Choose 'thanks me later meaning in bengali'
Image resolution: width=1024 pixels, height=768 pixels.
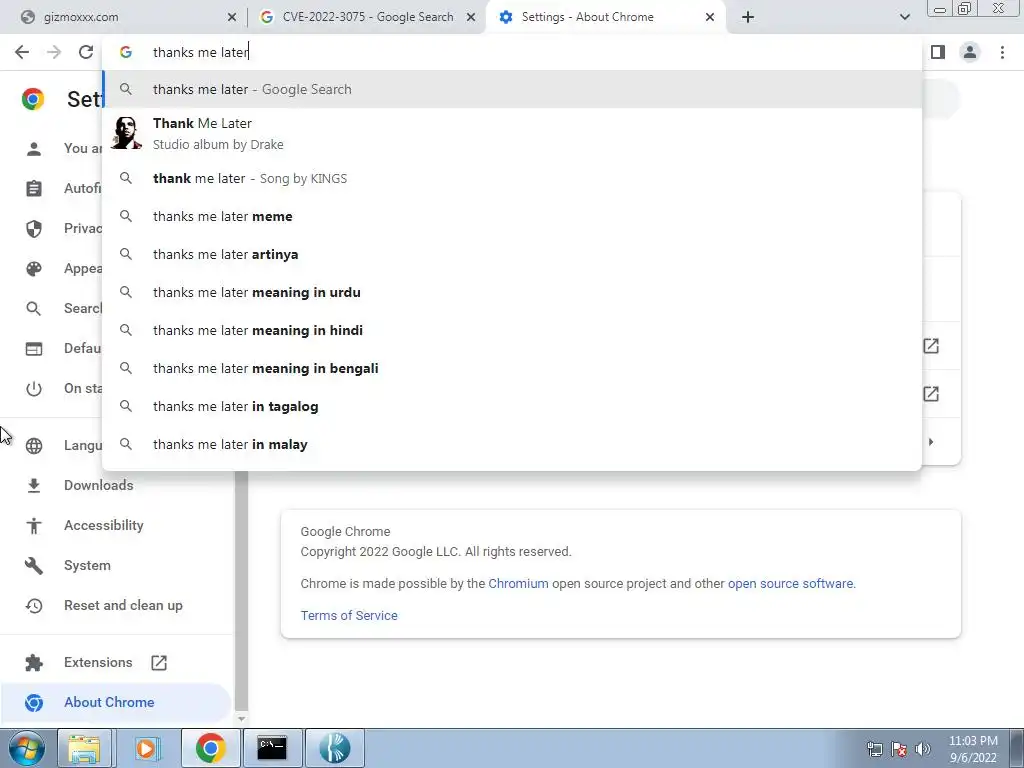(x=512, y=368)
